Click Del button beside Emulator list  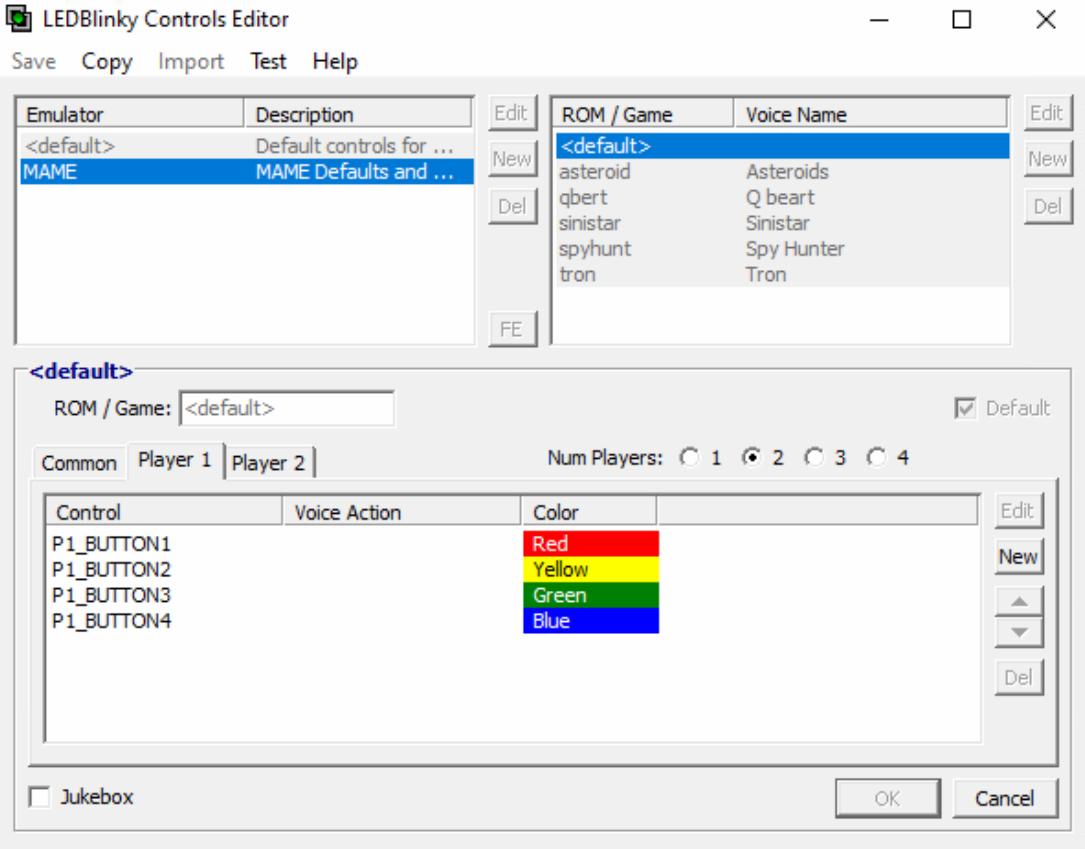[x=511, y=206]
